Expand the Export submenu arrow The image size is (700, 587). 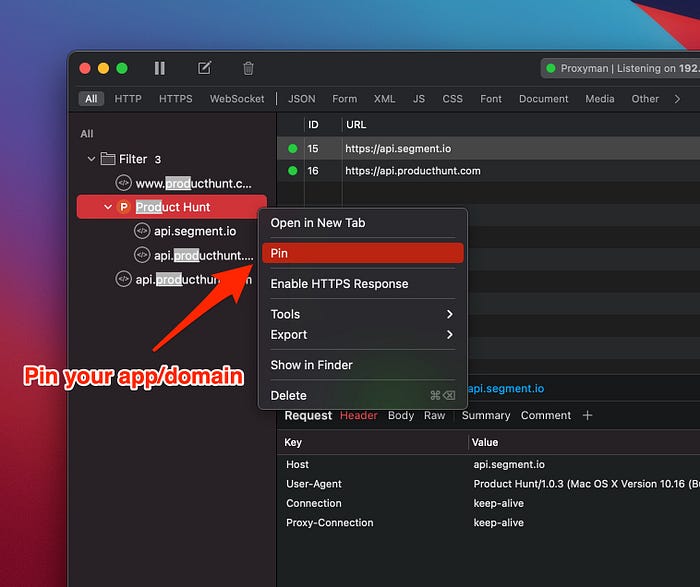pos(450,334)
